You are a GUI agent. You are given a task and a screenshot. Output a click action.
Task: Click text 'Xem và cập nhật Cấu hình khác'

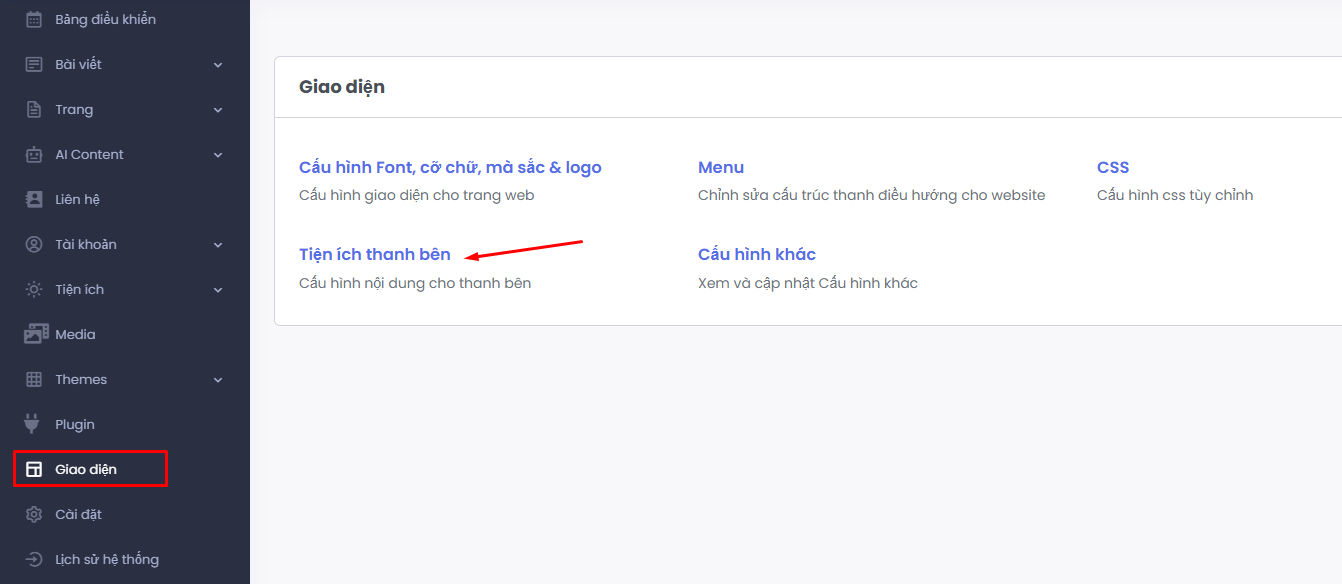coord(808,283)
